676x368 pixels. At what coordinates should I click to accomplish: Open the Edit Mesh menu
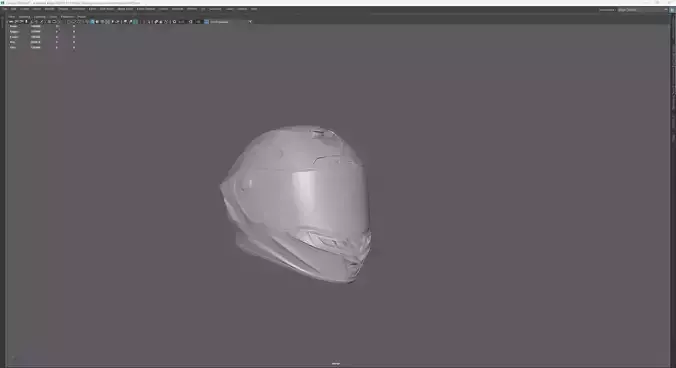tap(106, 9)
